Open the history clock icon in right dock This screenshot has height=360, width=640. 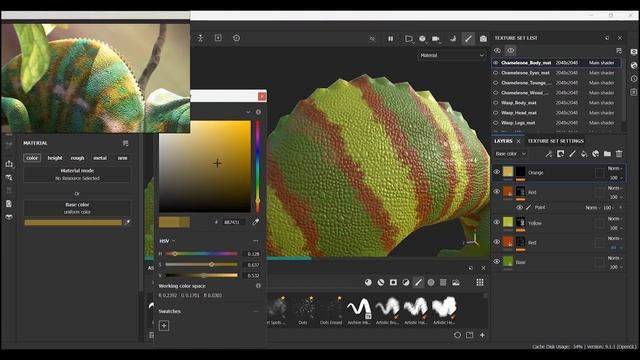(x=634, y=79)
